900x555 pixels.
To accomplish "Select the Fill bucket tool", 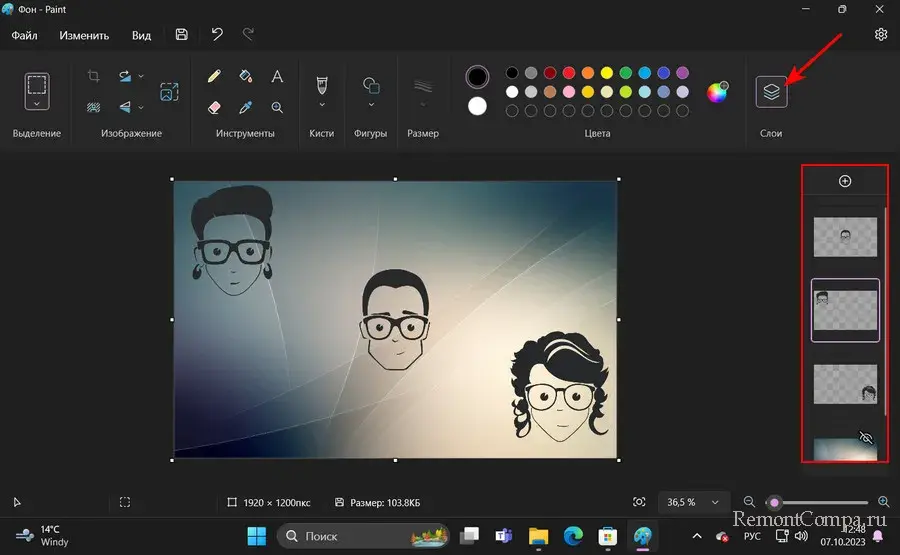I will pos(246,77).
